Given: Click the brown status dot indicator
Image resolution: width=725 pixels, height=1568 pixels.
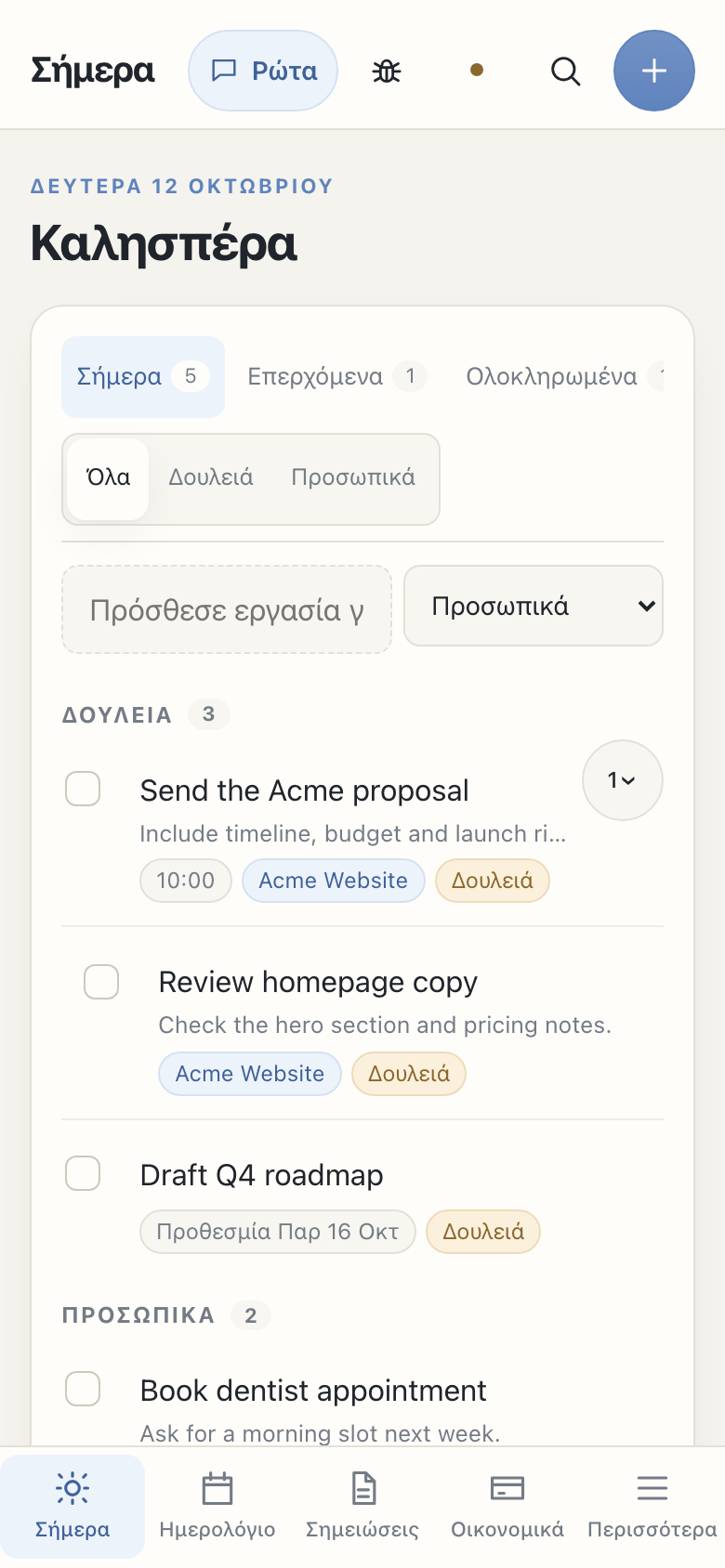Looking at the screenshot, I should [x=477, y=71].
